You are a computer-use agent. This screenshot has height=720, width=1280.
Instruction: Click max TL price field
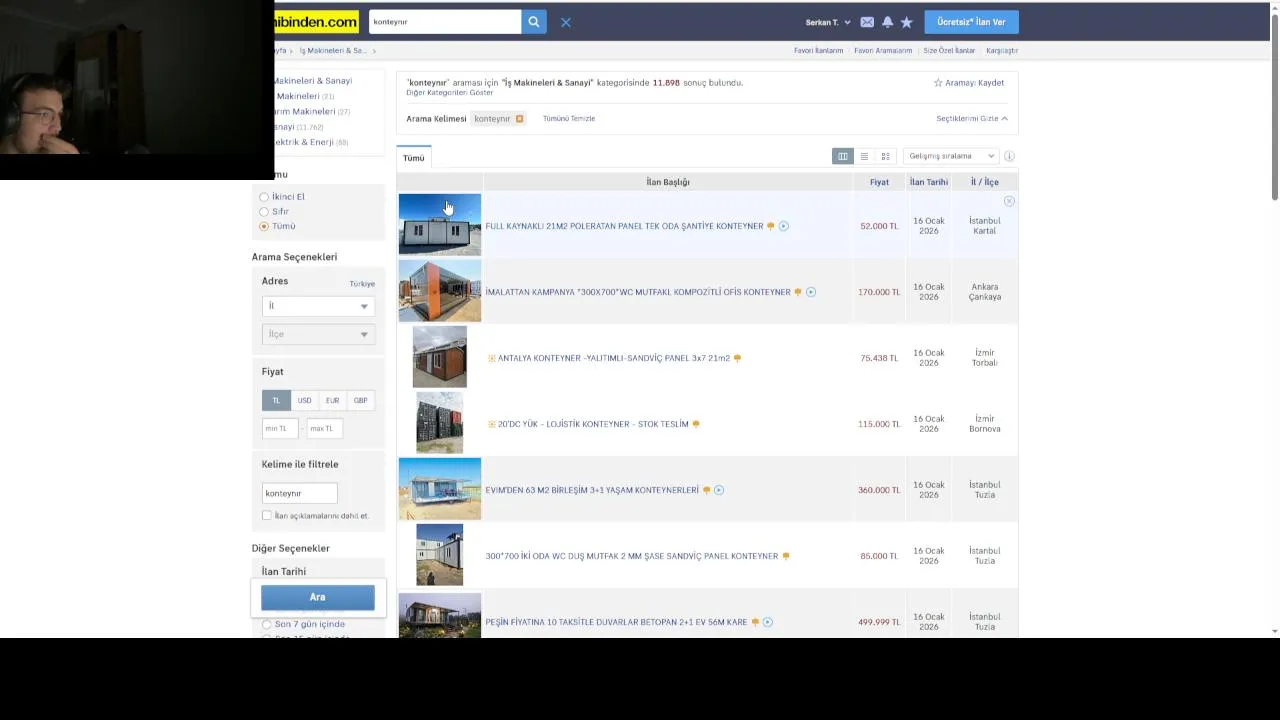pos(324,428)
